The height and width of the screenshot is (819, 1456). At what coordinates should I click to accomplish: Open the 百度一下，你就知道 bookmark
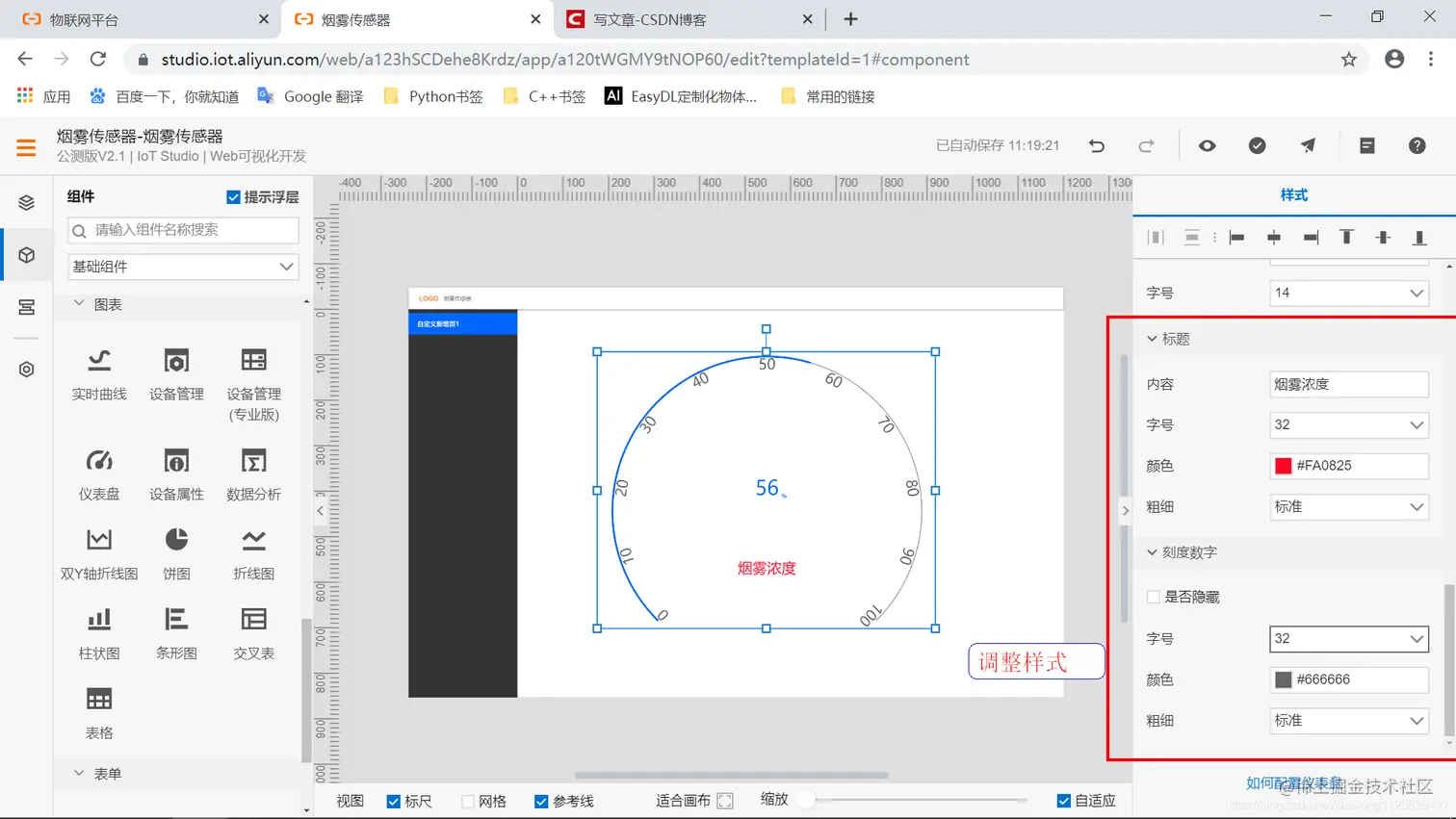tap(164, 96)
